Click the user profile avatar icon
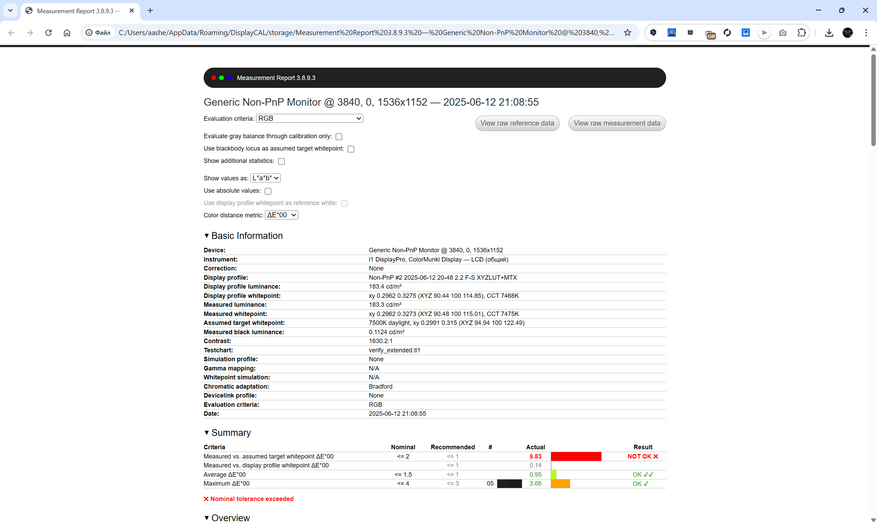Image resolution: width=877 pixels, height=523 pixels. 847,32
